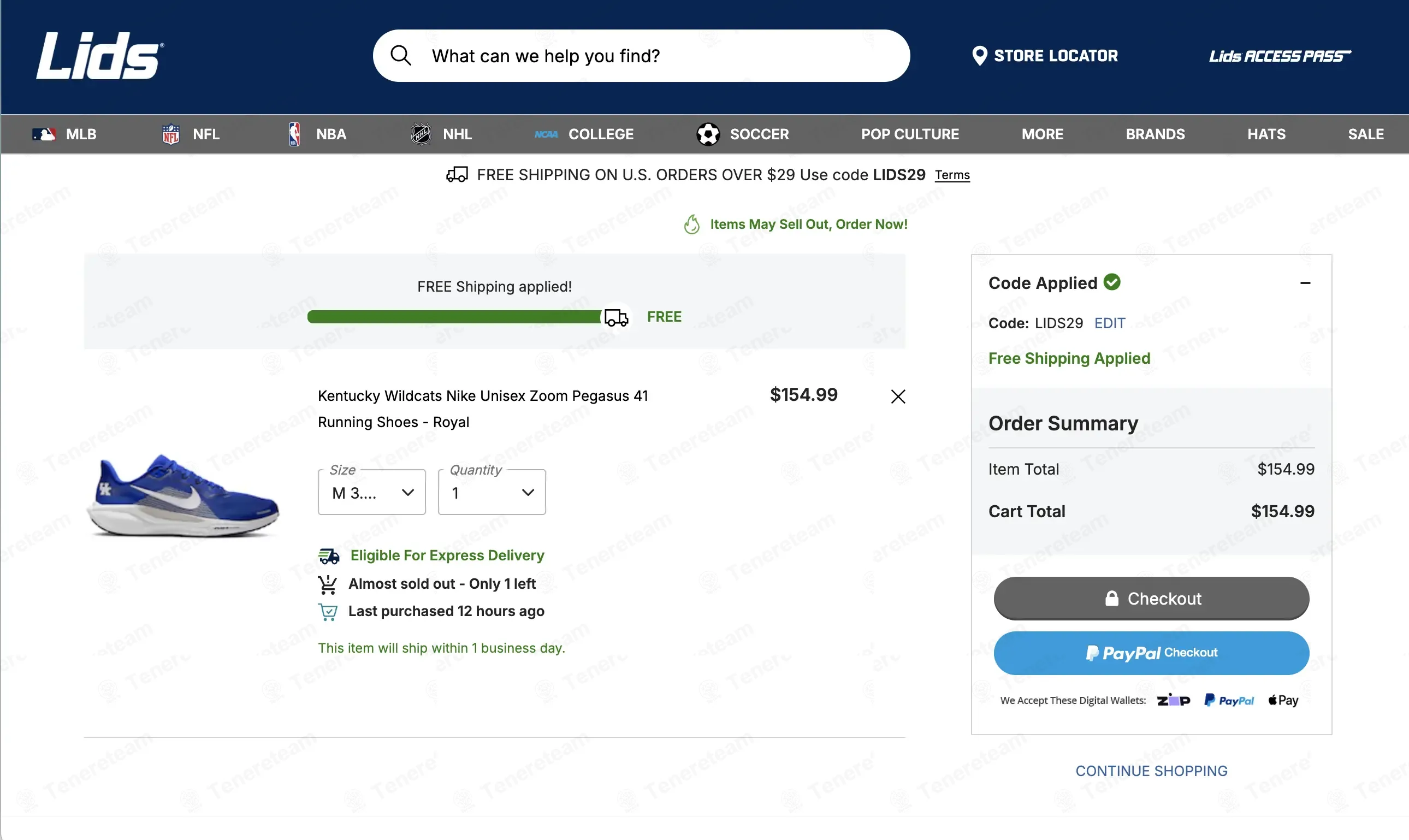Open the Quantity dropdown
1409x840 pixels.
[x=492, y=493]
